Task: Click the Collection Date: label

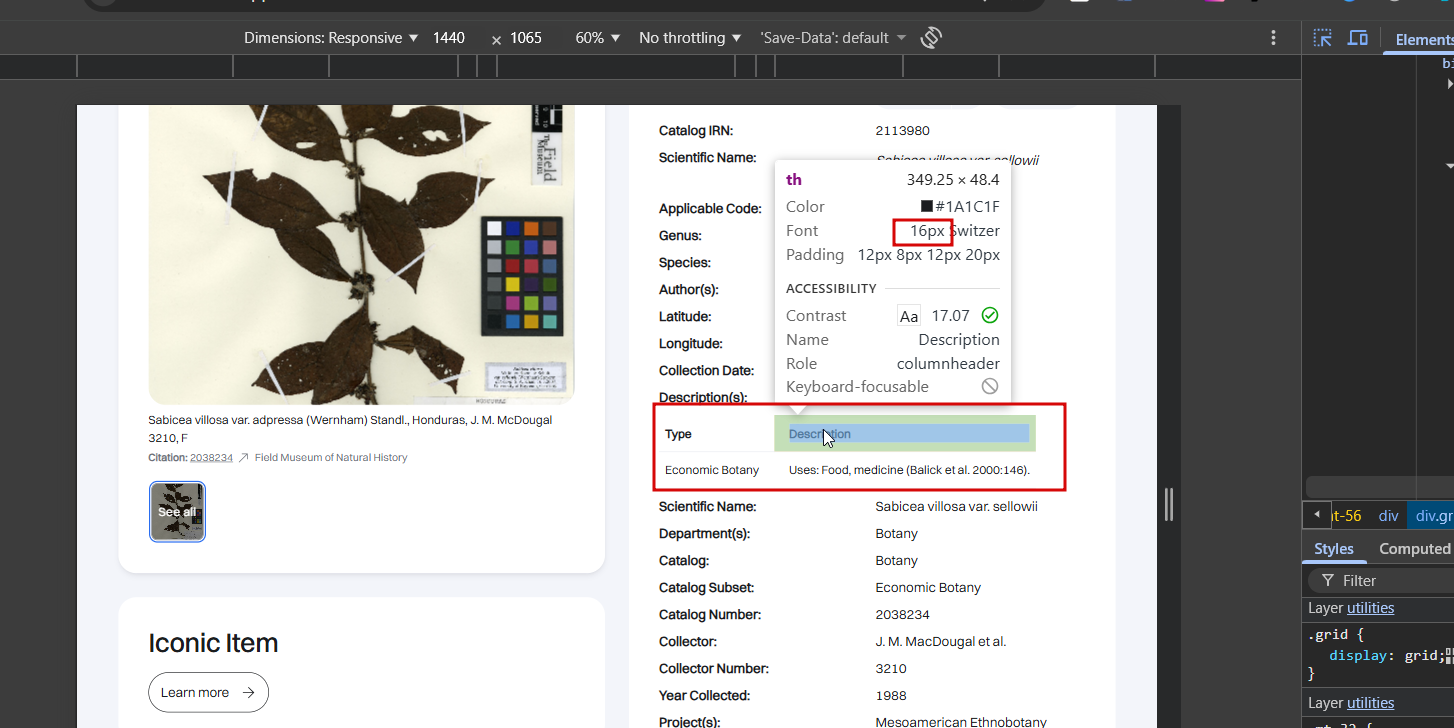Action: [704, 371]
